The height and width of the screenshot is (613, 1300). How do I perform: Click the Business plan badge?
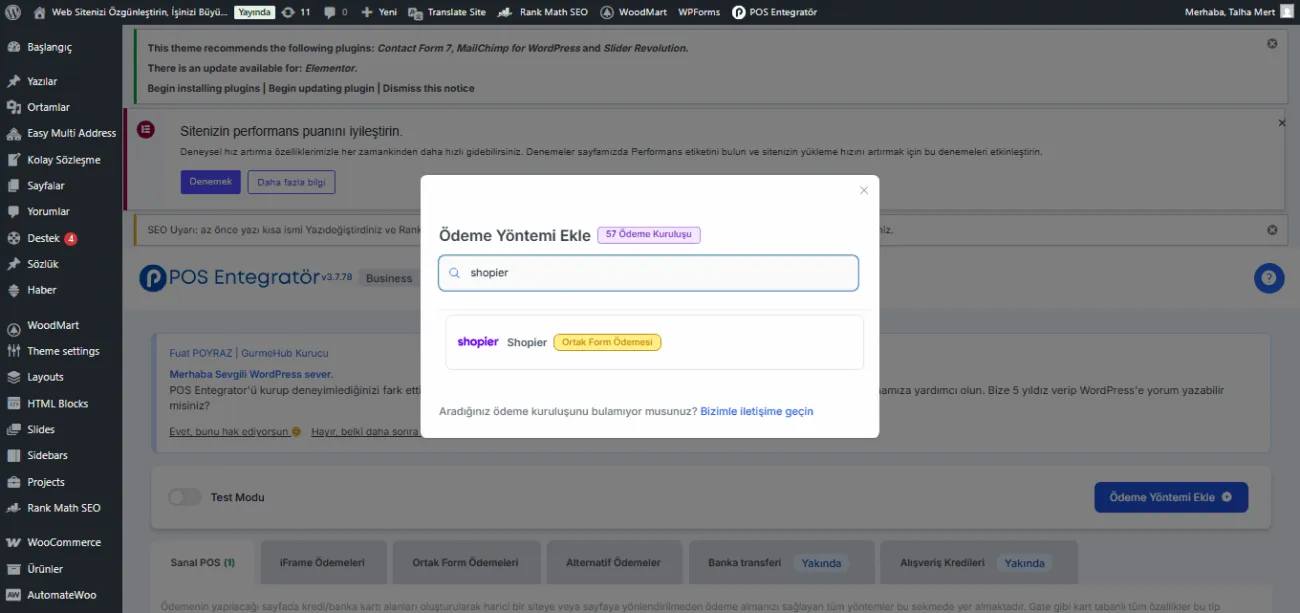click(x=389, y=278)
